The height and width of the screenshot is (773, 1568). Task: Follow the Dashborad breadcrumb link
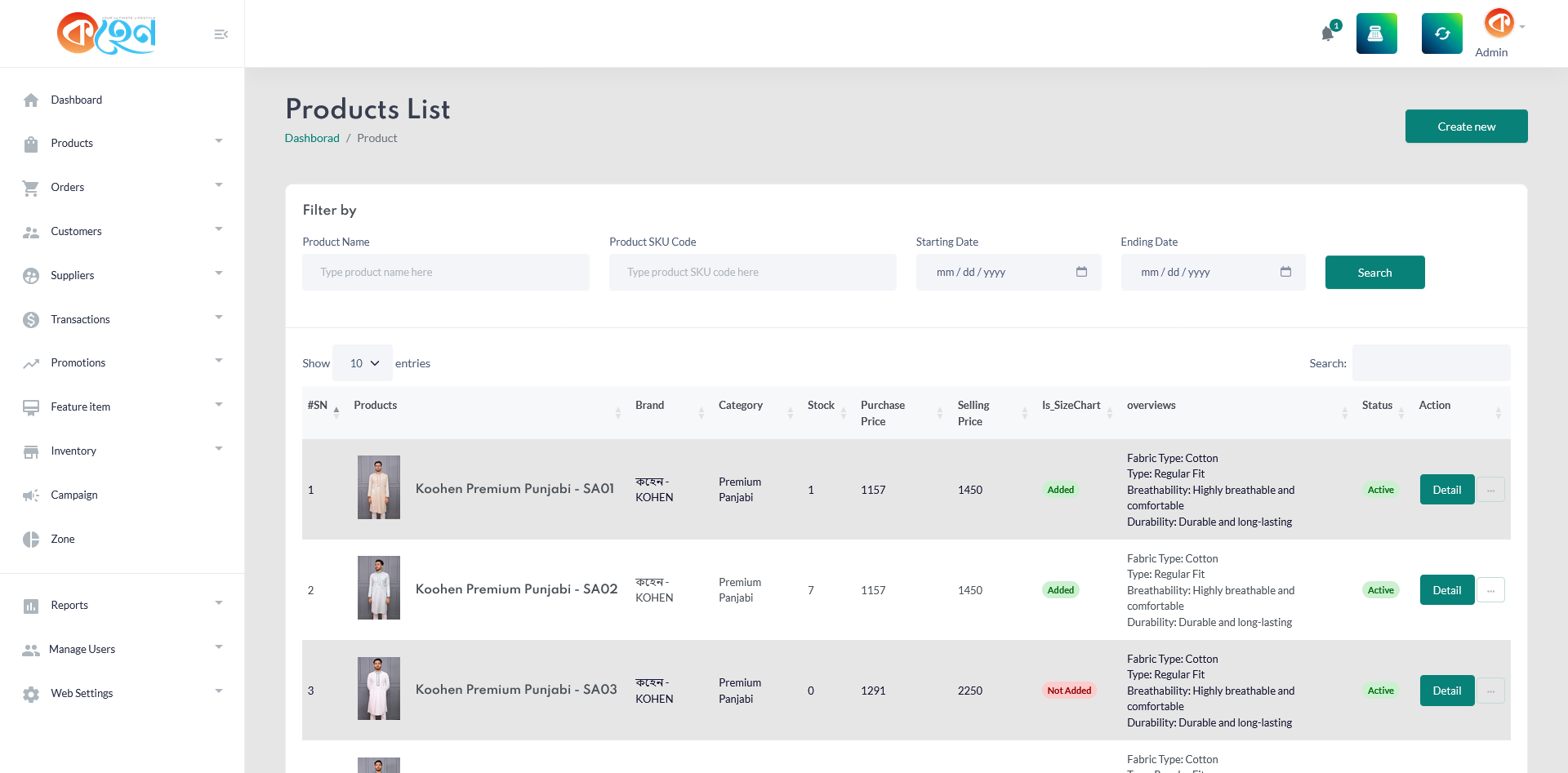click(312, 138)
